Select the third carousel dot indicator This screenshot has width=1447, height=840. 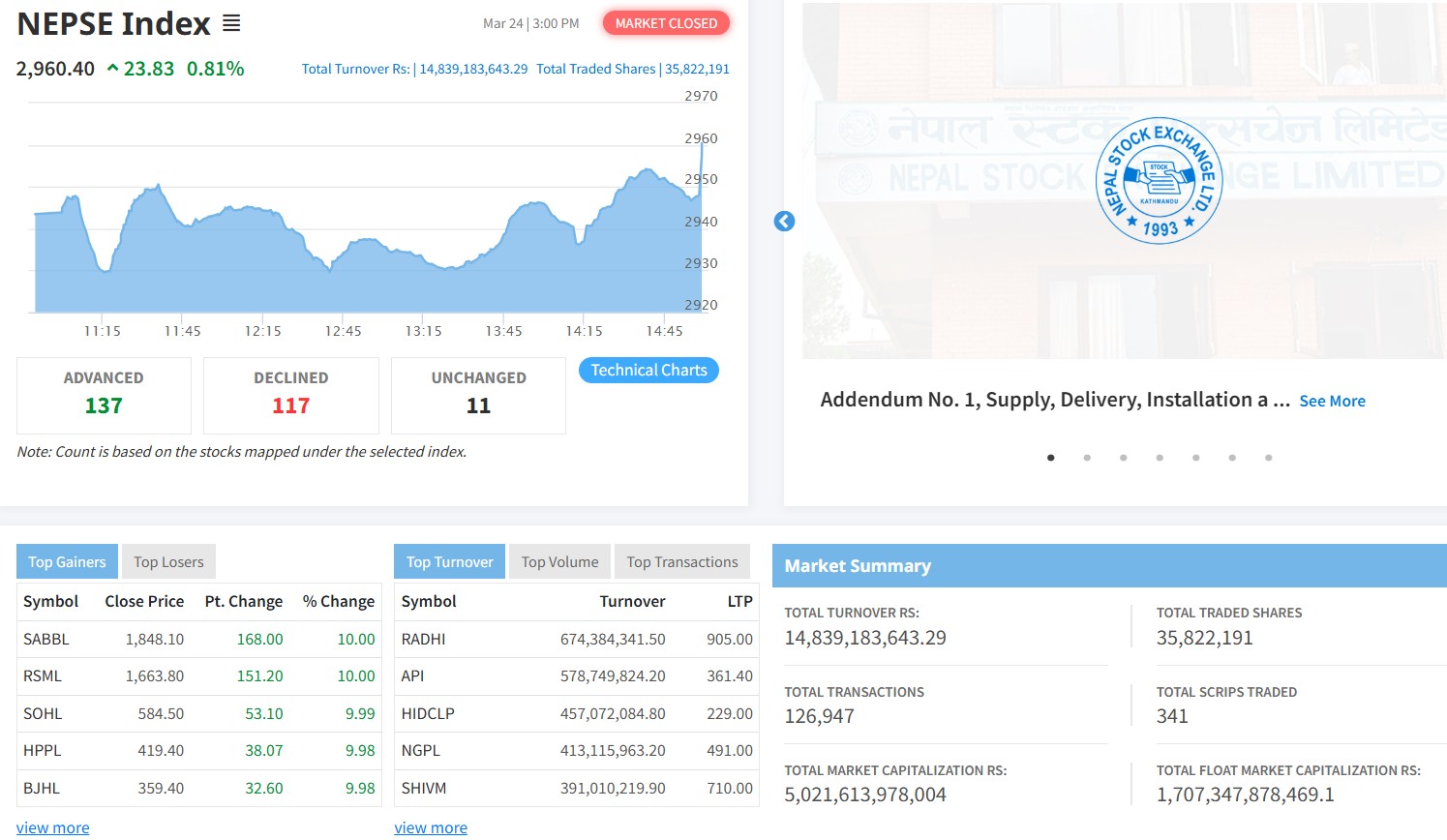[x=1123, y=458]
